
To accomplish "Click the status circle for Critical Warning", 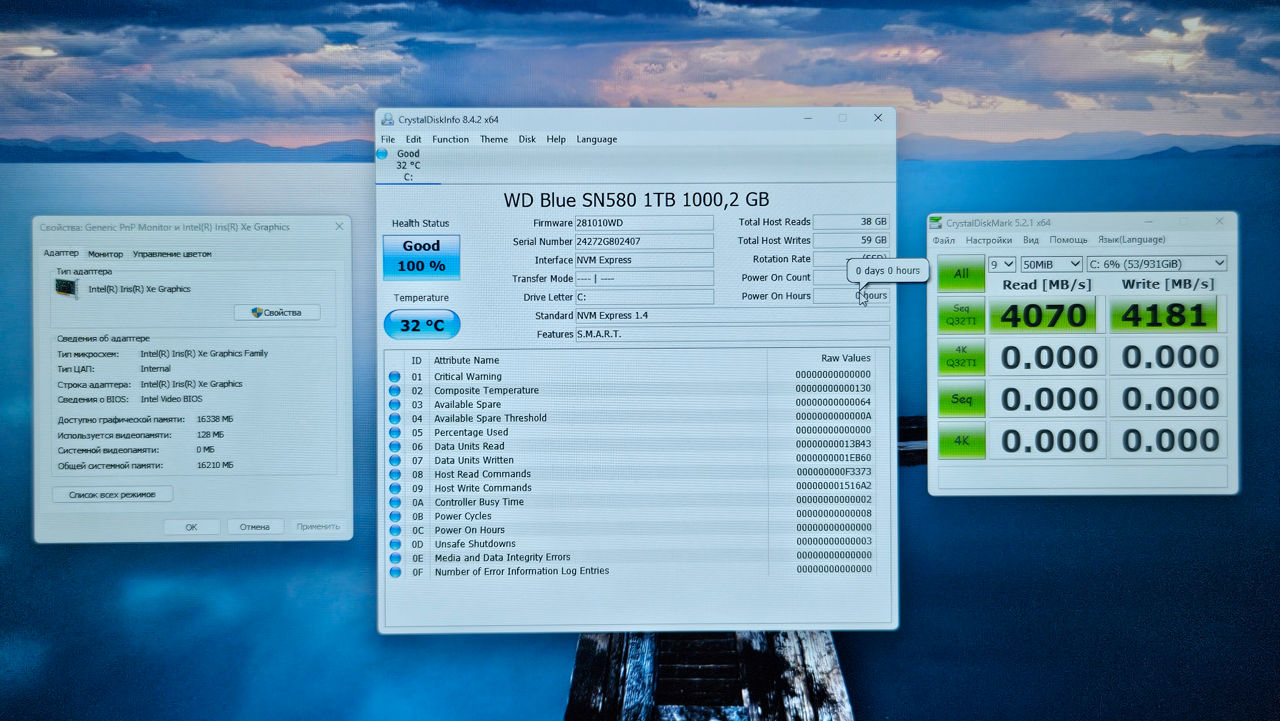I will [x=394, y=376].
